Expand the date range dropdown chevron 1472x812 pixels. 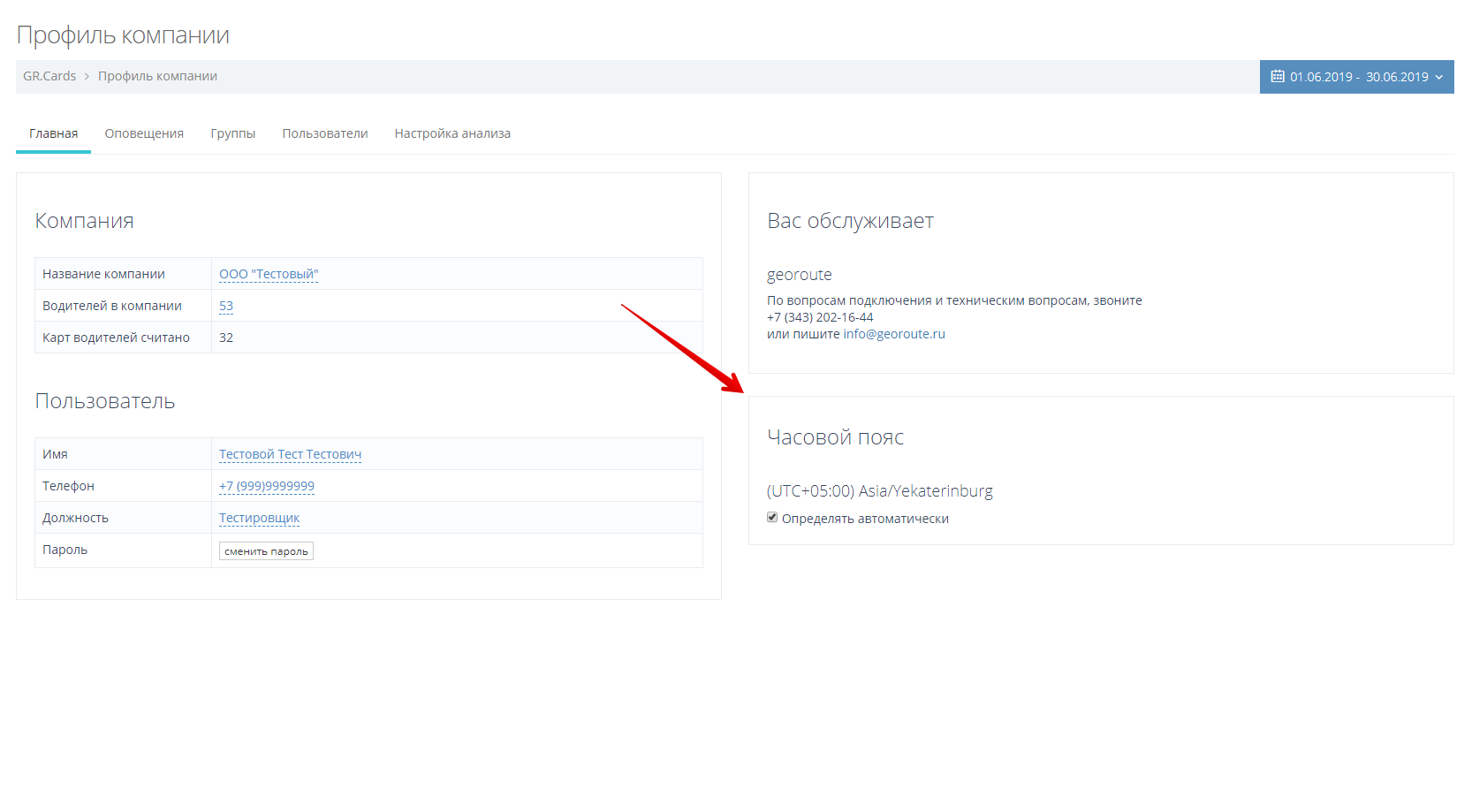(1439, 77)
